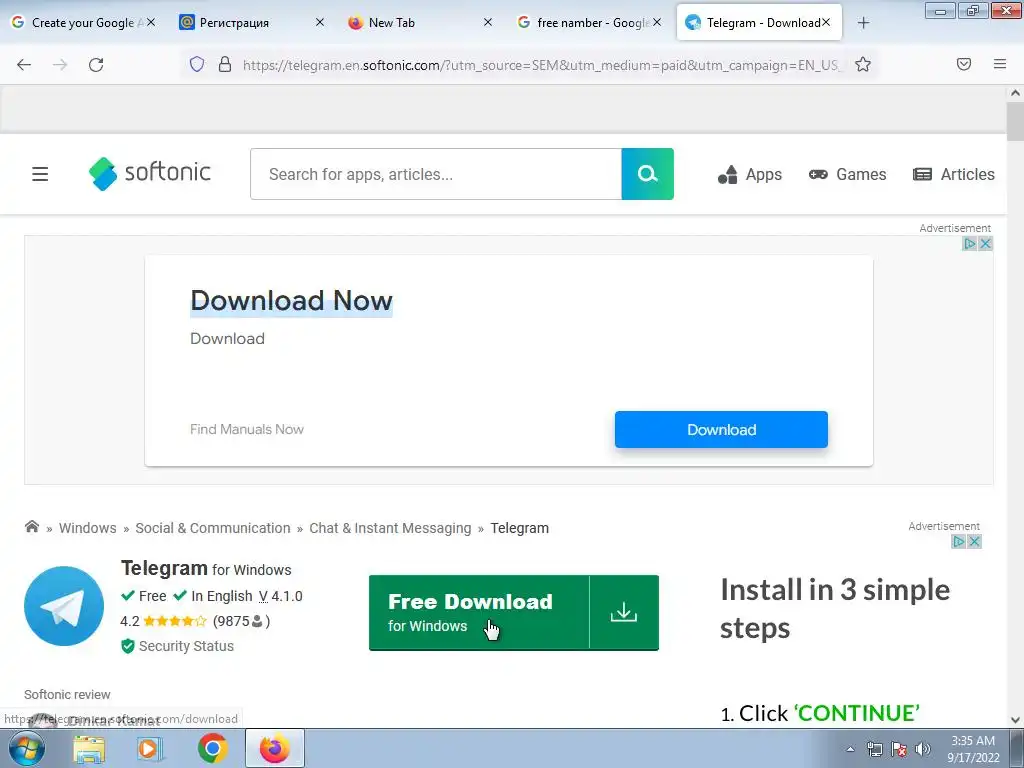The width and height of the screenshot is (1024, 768).
Task: Click the Firefox taskbar button
Action: click(274, 748)
